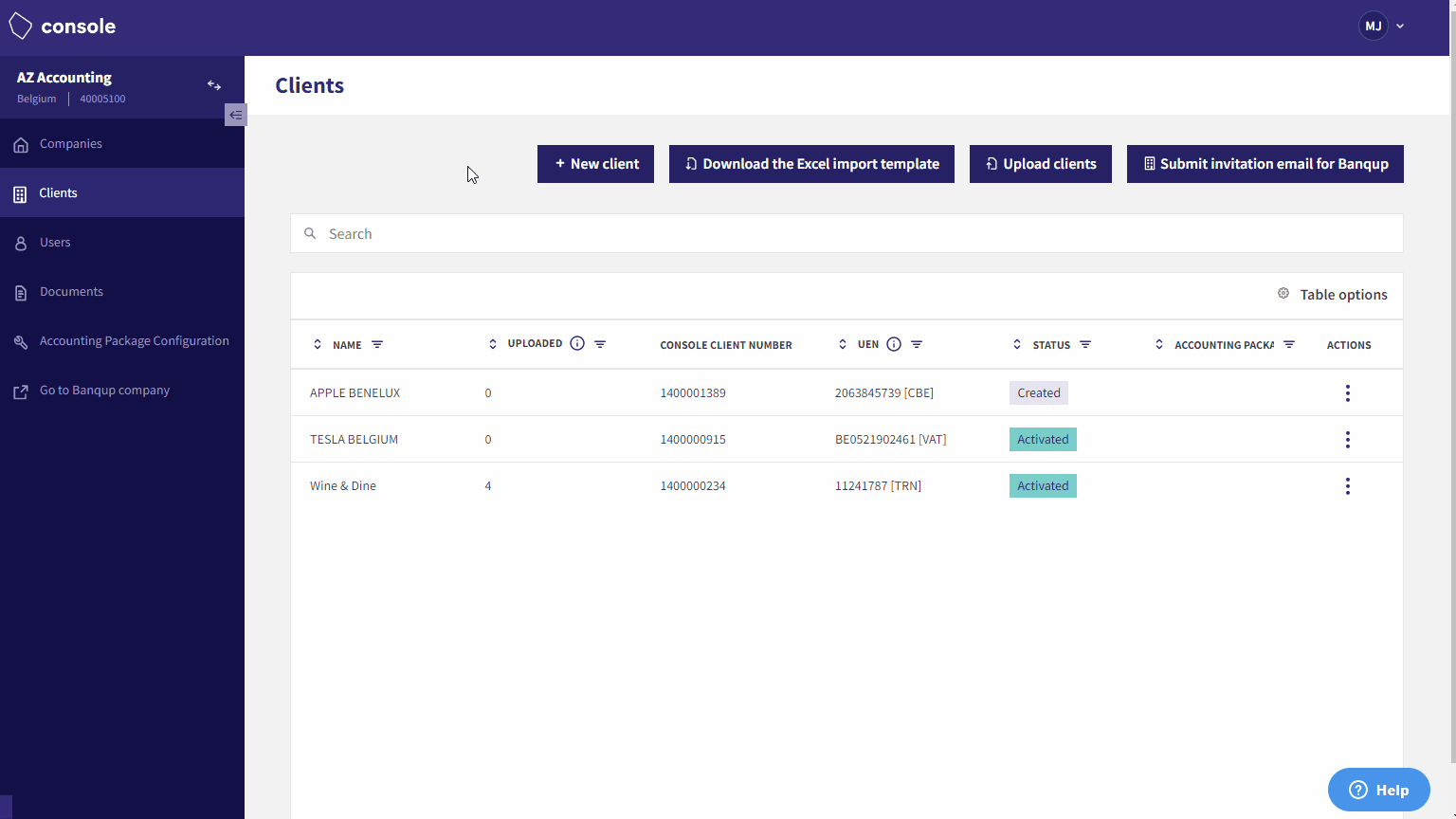Image resolution: width=1456 pixels, height=819 pixels.
Task: Click Upload clients button
Action: pos(1041,164)
